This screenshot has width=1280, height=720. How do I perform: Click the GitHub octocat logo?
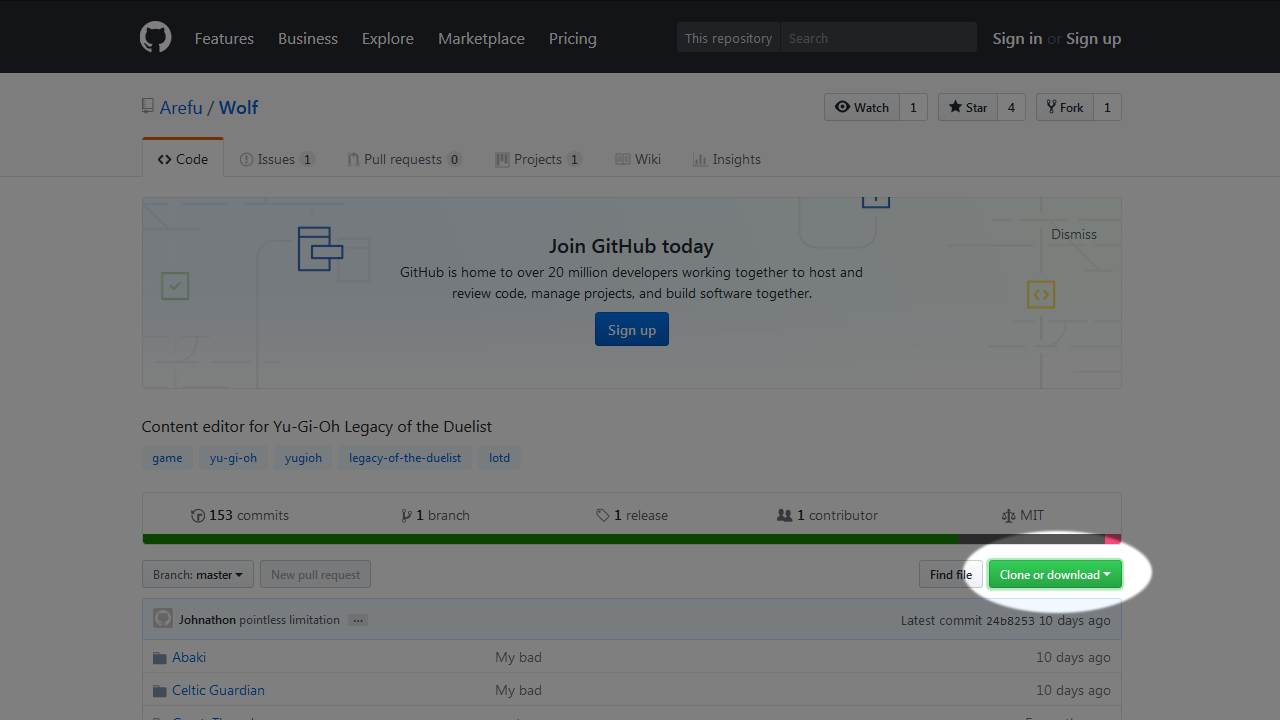click(x=155, y=38)
